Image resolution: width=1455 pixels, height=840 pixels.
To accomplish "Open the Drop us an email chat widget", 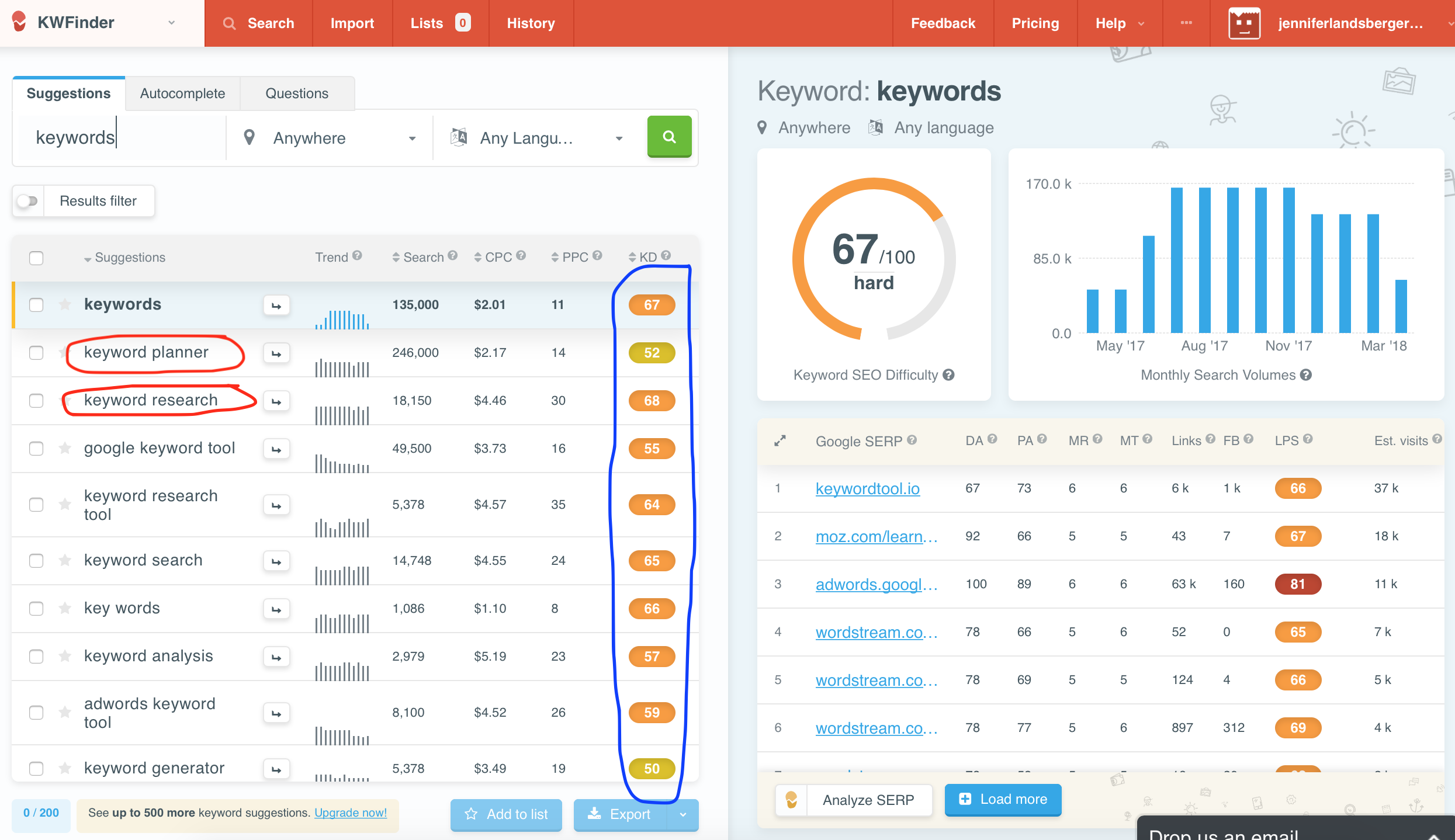I will pyautogui.click(x=1295, y=829).
